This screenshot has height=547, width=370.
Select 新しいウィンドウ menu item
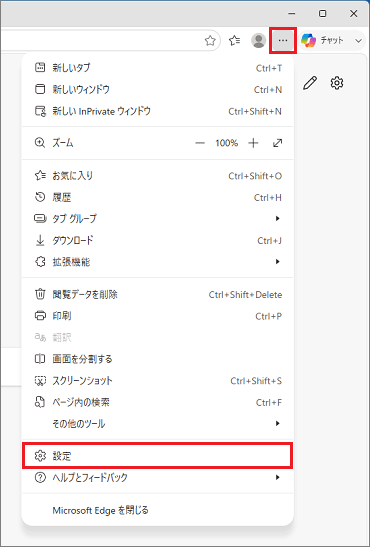click(x=158, y=90)
